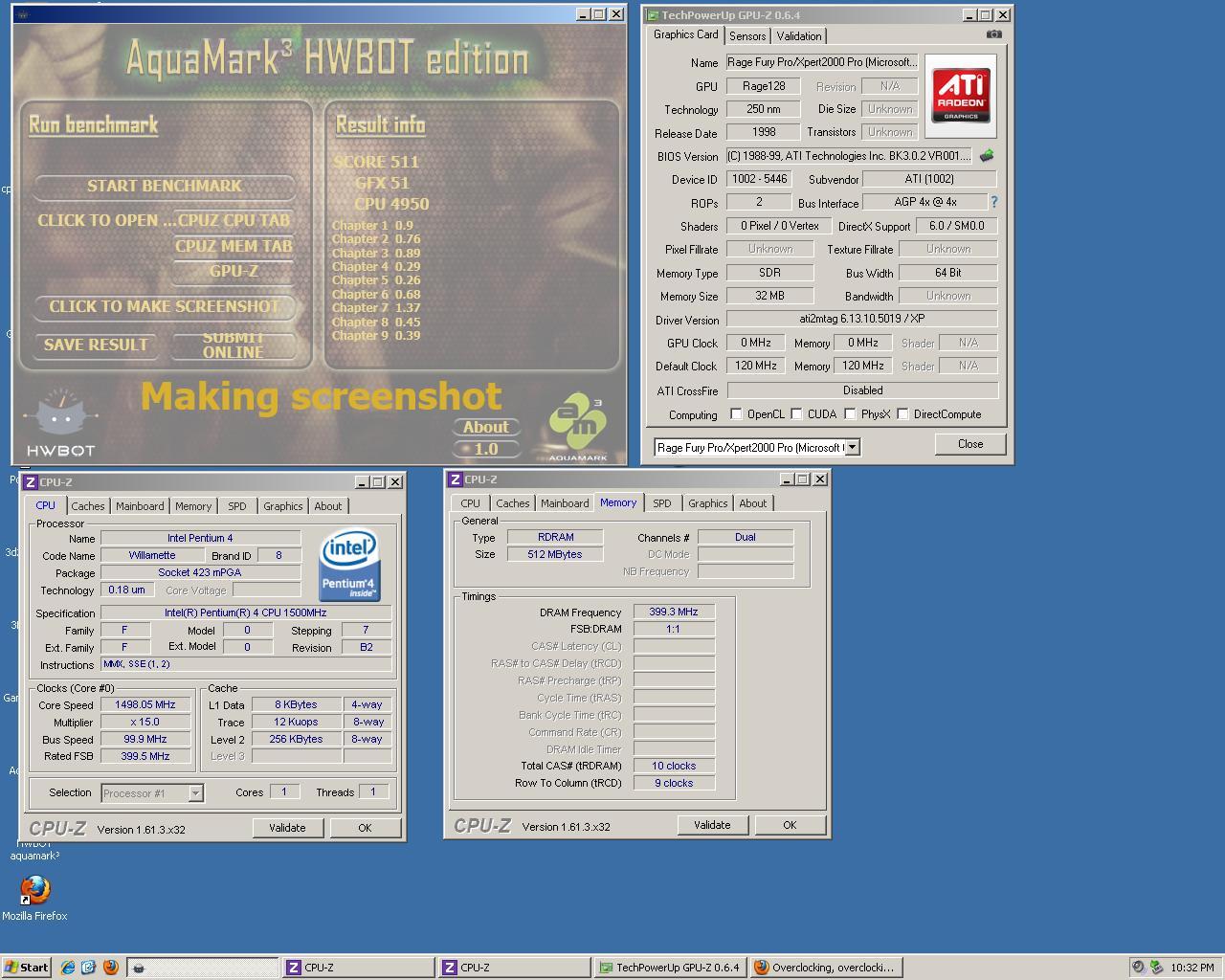The image size is (1225, 980).
Task: Open About in AquaMark
Action: pyautogui.click(x=486, y=427)
